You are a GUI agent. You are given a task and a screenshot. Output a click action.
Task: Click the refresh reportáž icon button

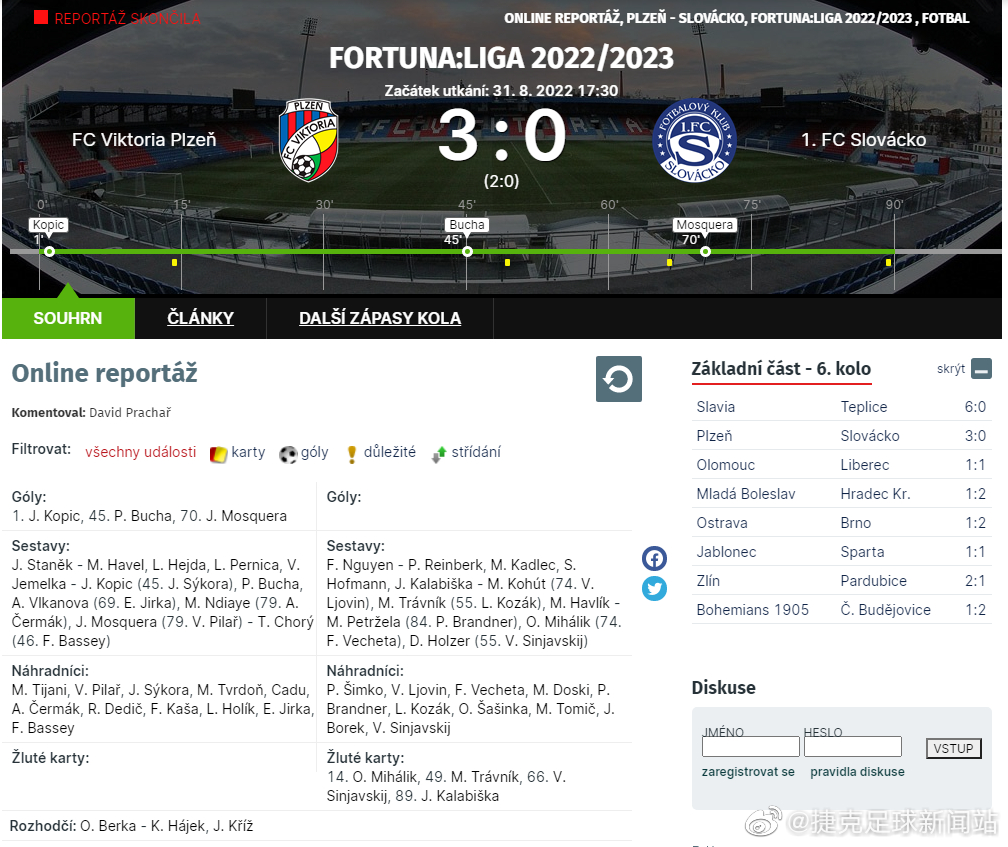click(x=618, y=379)
